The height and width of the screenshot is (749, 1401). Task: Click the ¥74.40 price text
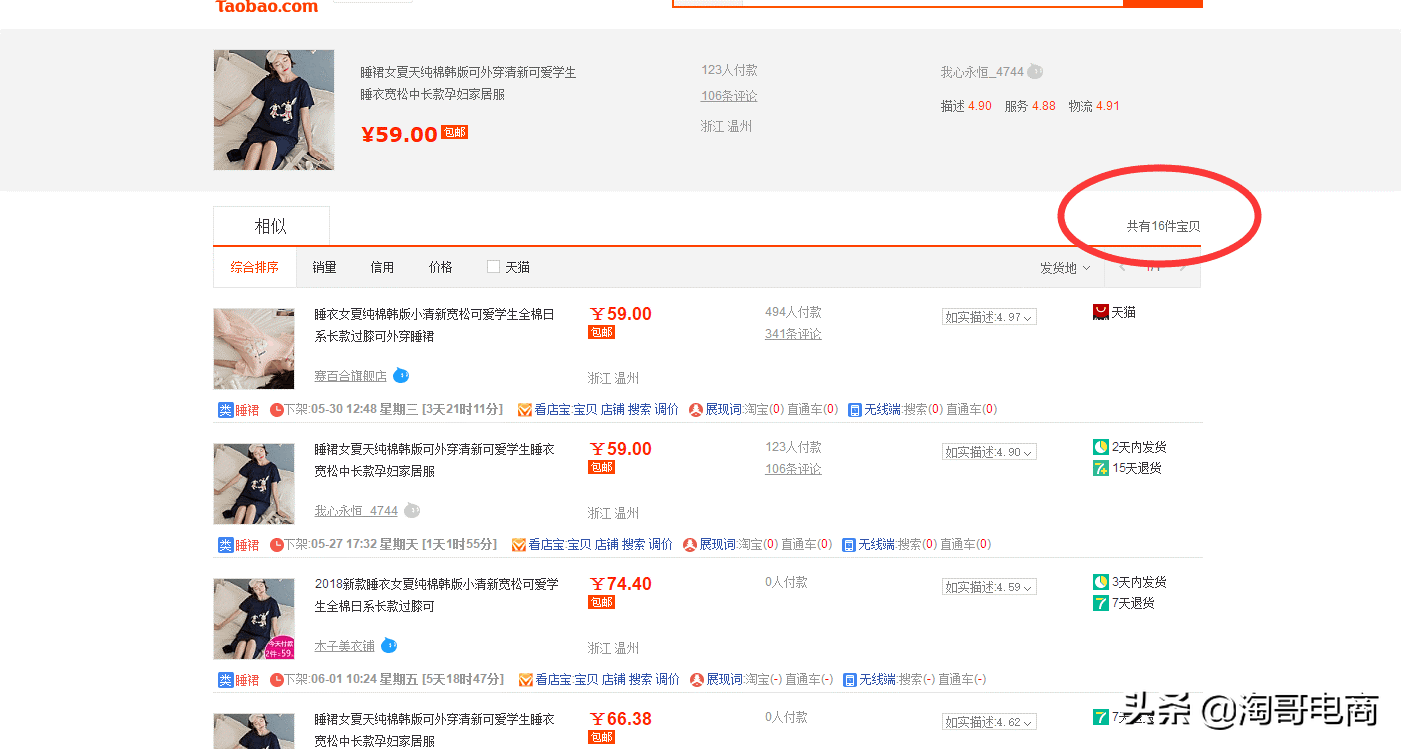point(620,584)
